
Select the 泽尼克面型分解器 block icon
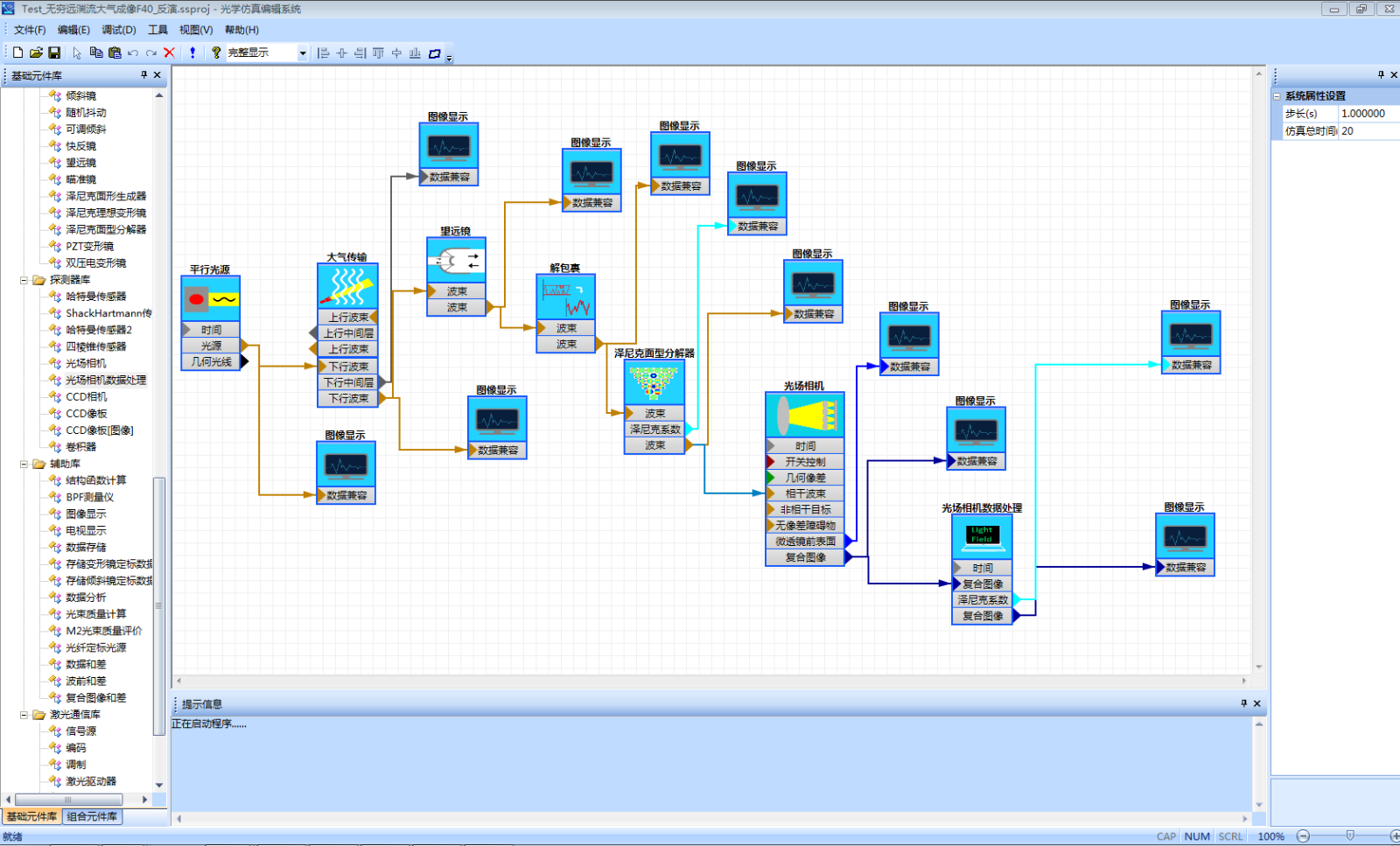click(654, 382)
